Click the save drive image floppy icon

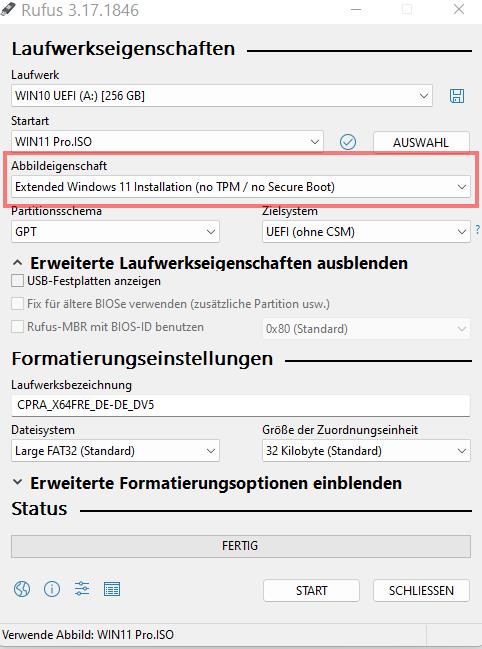[457, 96]
